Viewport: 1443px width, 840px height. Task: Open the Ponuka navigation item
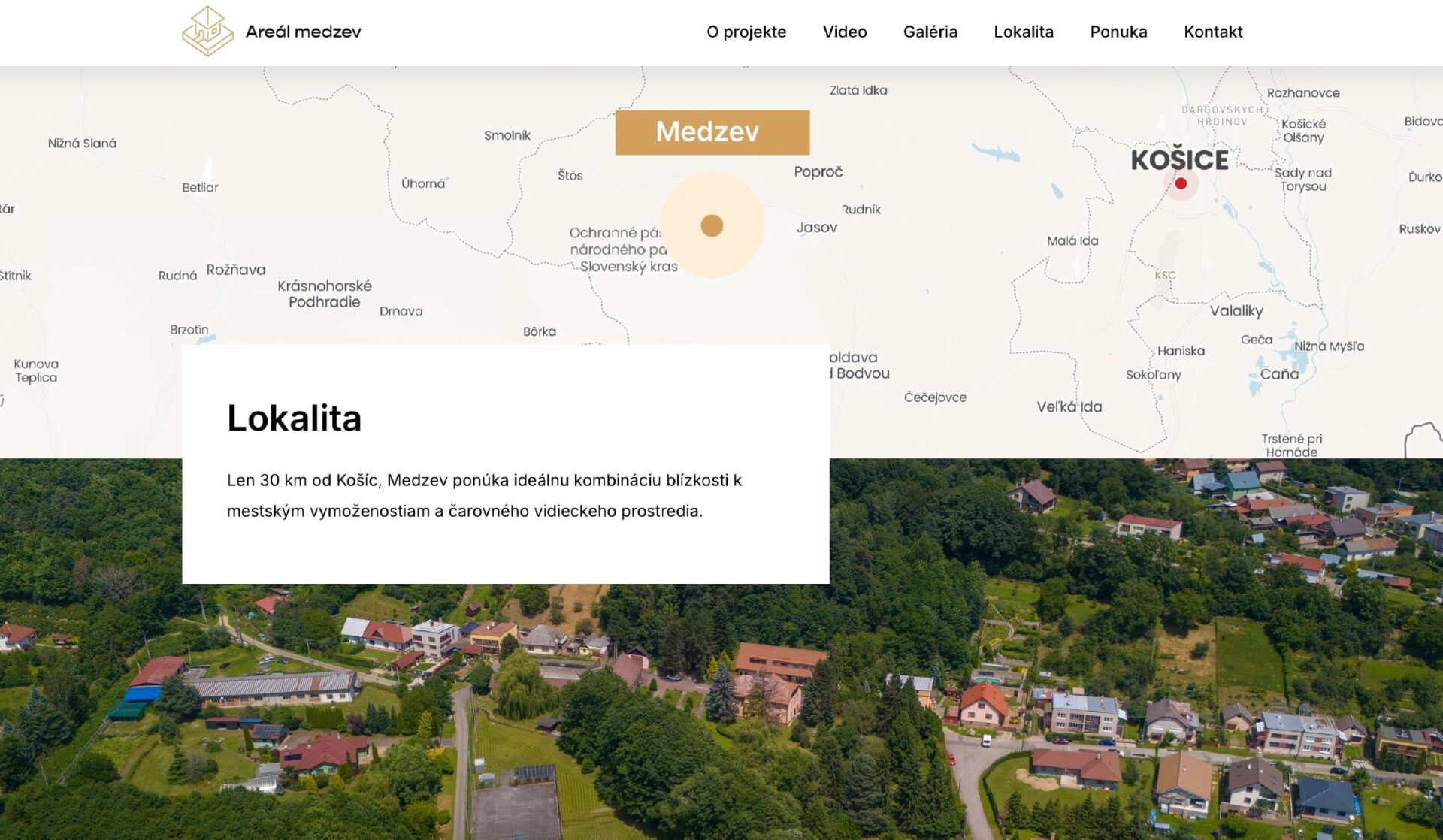click(x=1118, y=32)
